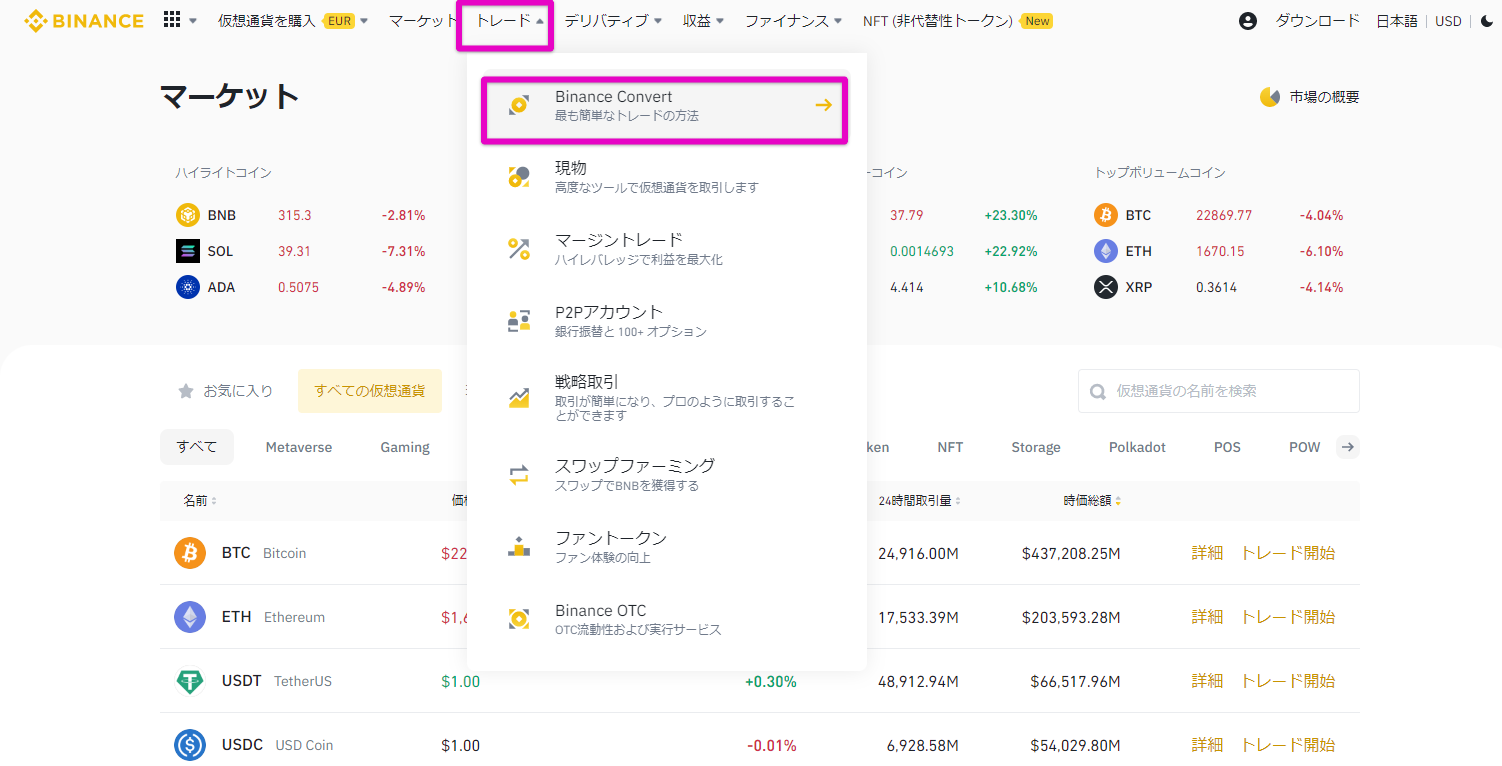Switch to すべての仮想通貨 tab
The image size is (1502, 766).
point(370,391)
